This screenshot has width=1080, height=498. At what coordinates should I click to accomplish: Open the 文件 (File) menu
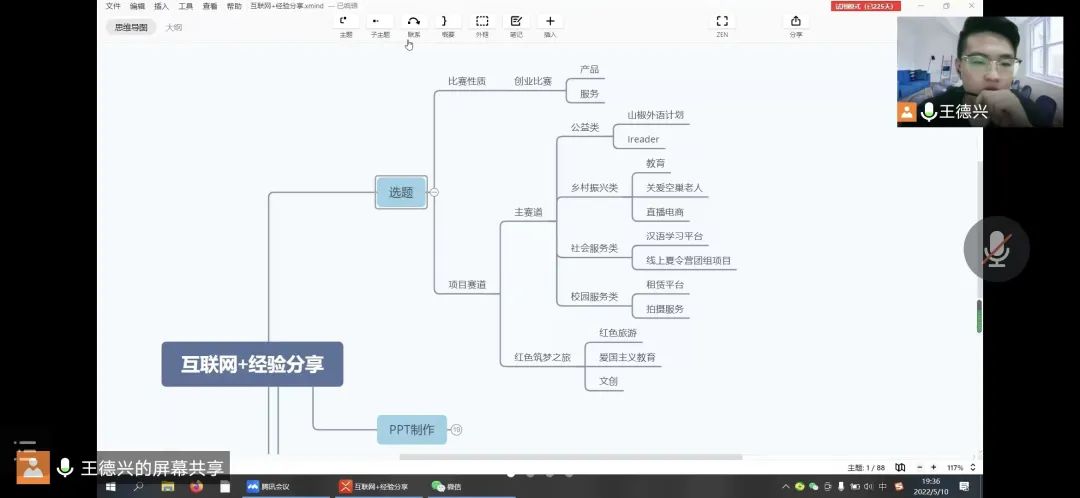coord(113,6)
